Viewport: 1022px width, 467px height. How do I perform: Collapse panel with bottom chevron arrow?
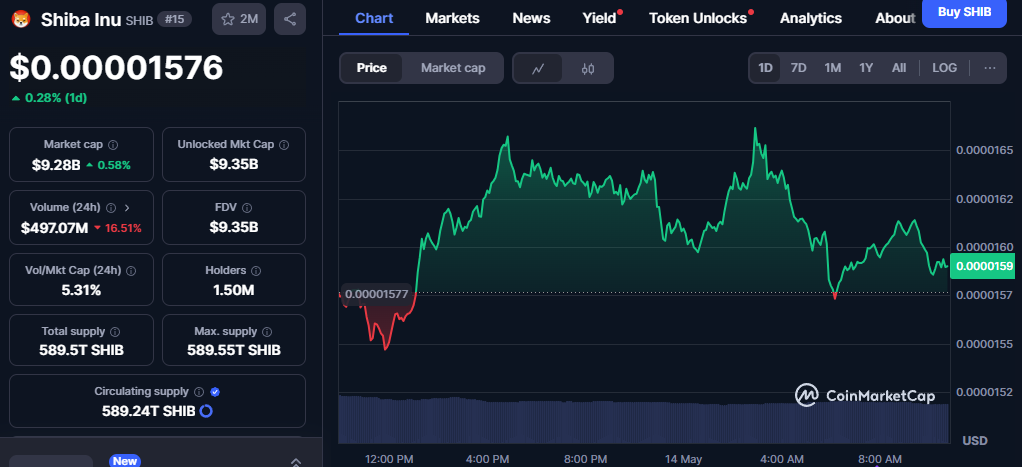pos(295,461)
